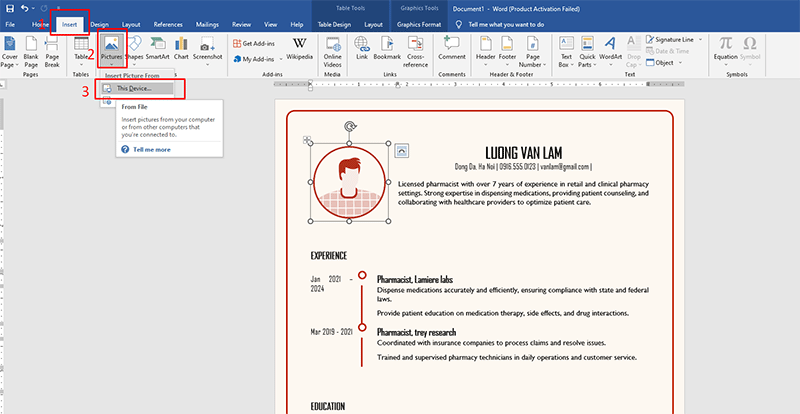Image resolution: width=800 pixels, height=414 pixels.
Task: Open Quick Parts menu
Action: (x=587, y=53)
